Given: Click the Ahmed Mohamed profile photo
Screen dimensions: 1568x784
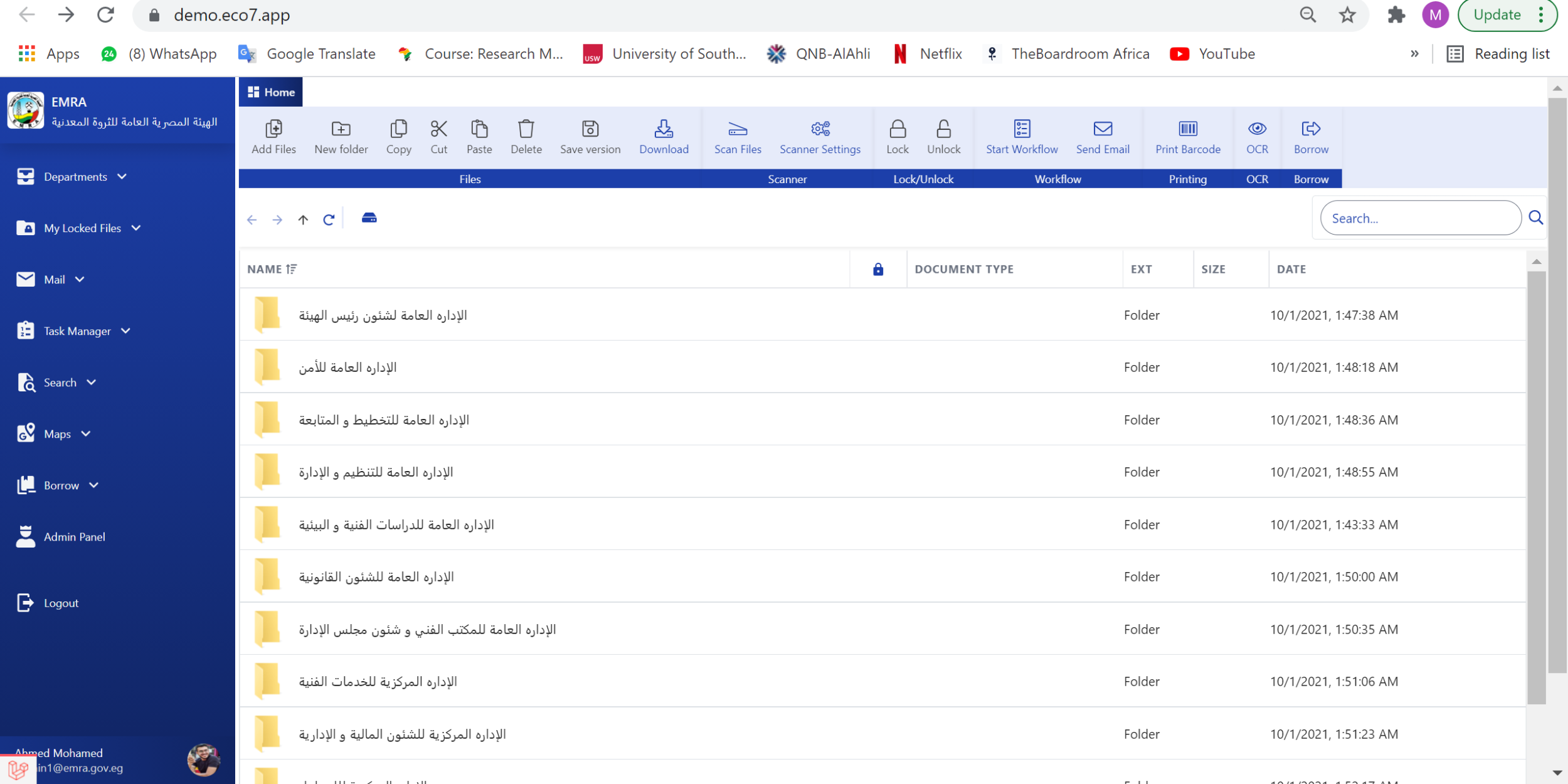Looking at the screenshot, I should [x=203, y=760].
